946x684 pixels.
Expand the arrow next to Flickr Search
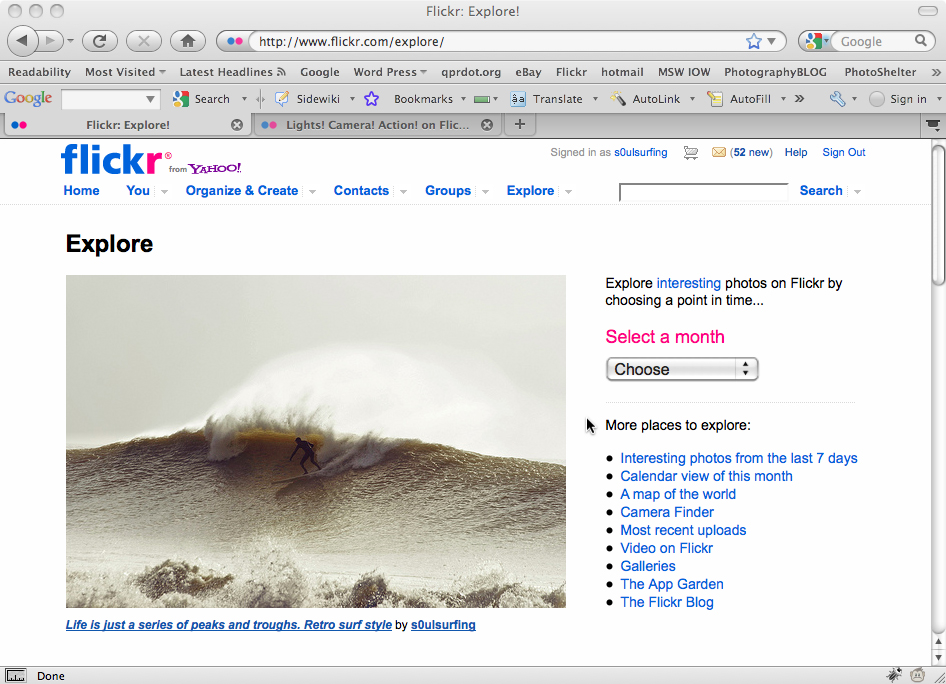pyautogui.click(x=857, y=192)
